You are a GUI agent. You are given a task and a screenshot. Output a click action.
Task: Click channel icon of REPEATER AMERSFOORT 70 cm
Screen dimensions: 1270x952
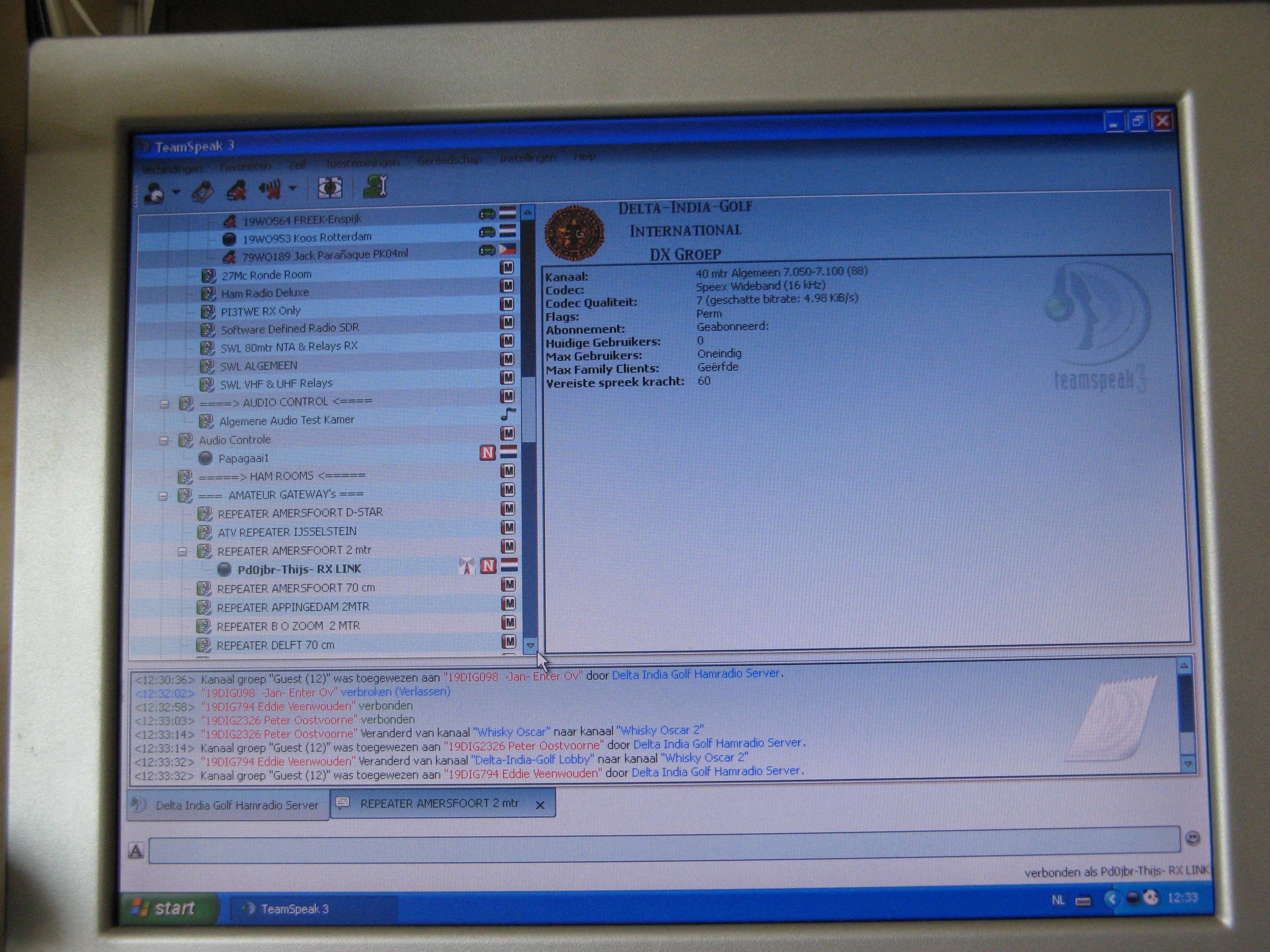tap(204, 589)
